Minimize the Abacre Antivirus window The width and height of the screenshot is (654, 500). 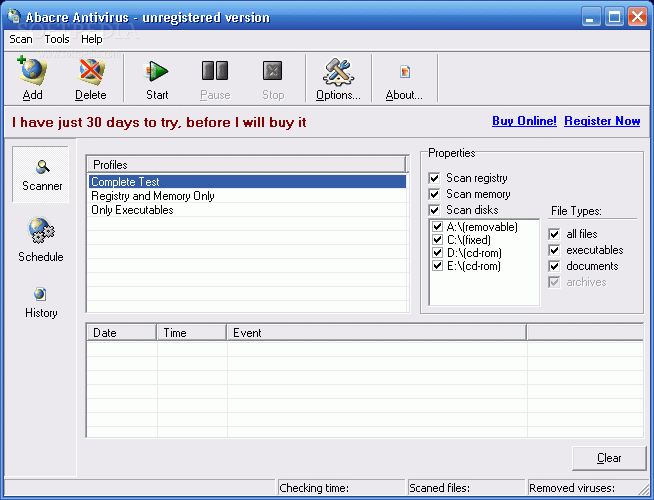[x=591, y=17]
